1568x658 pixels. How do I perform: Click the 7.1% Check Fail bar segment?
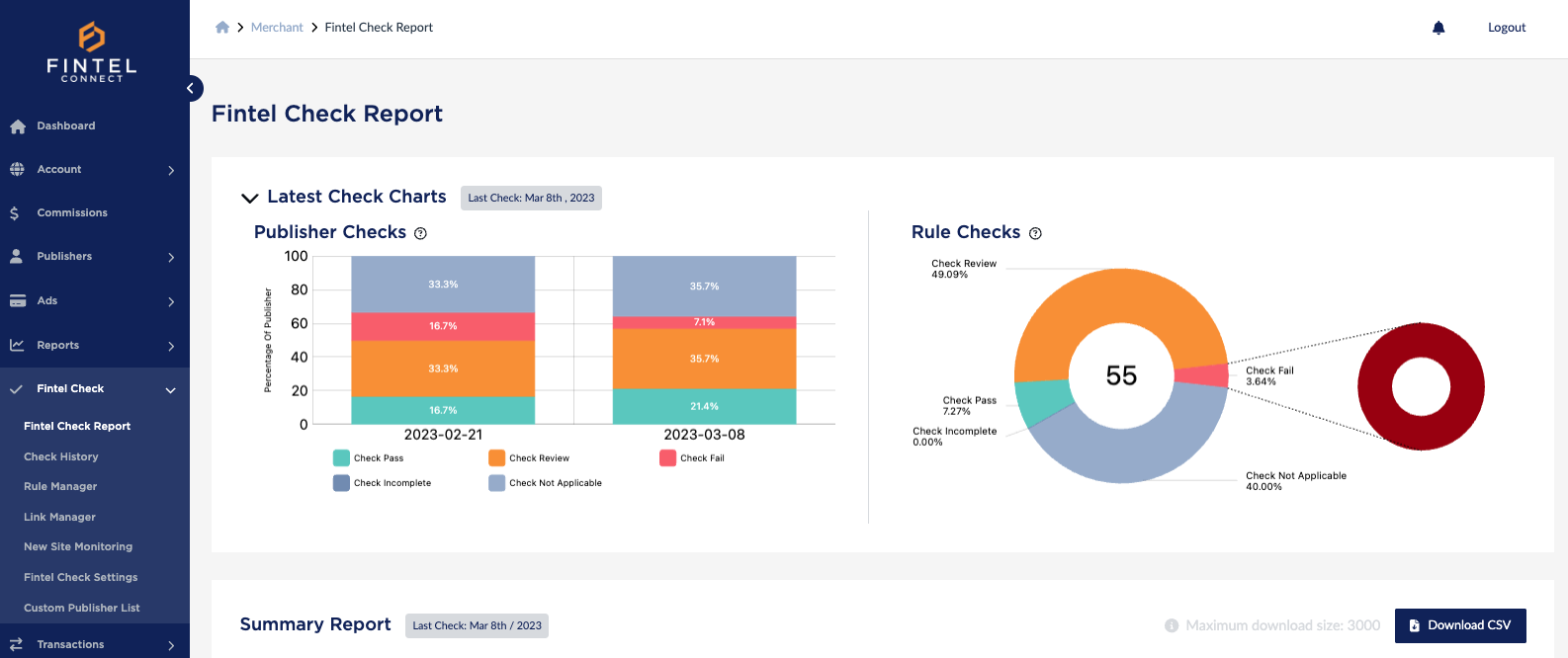click(x=704, y=322)
